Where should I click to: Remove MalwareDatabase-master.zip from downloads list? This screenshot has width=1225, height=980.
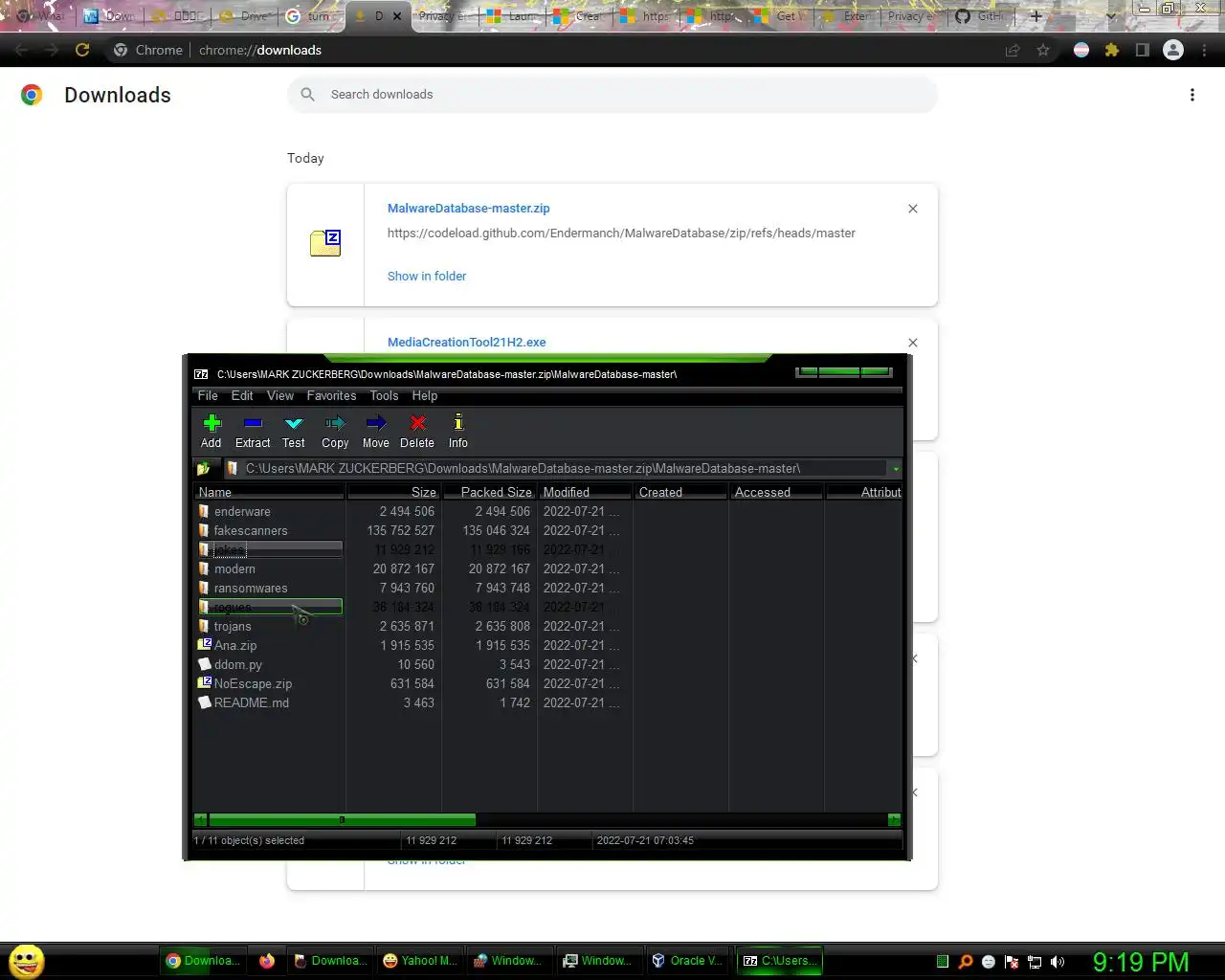coord(913,209)
